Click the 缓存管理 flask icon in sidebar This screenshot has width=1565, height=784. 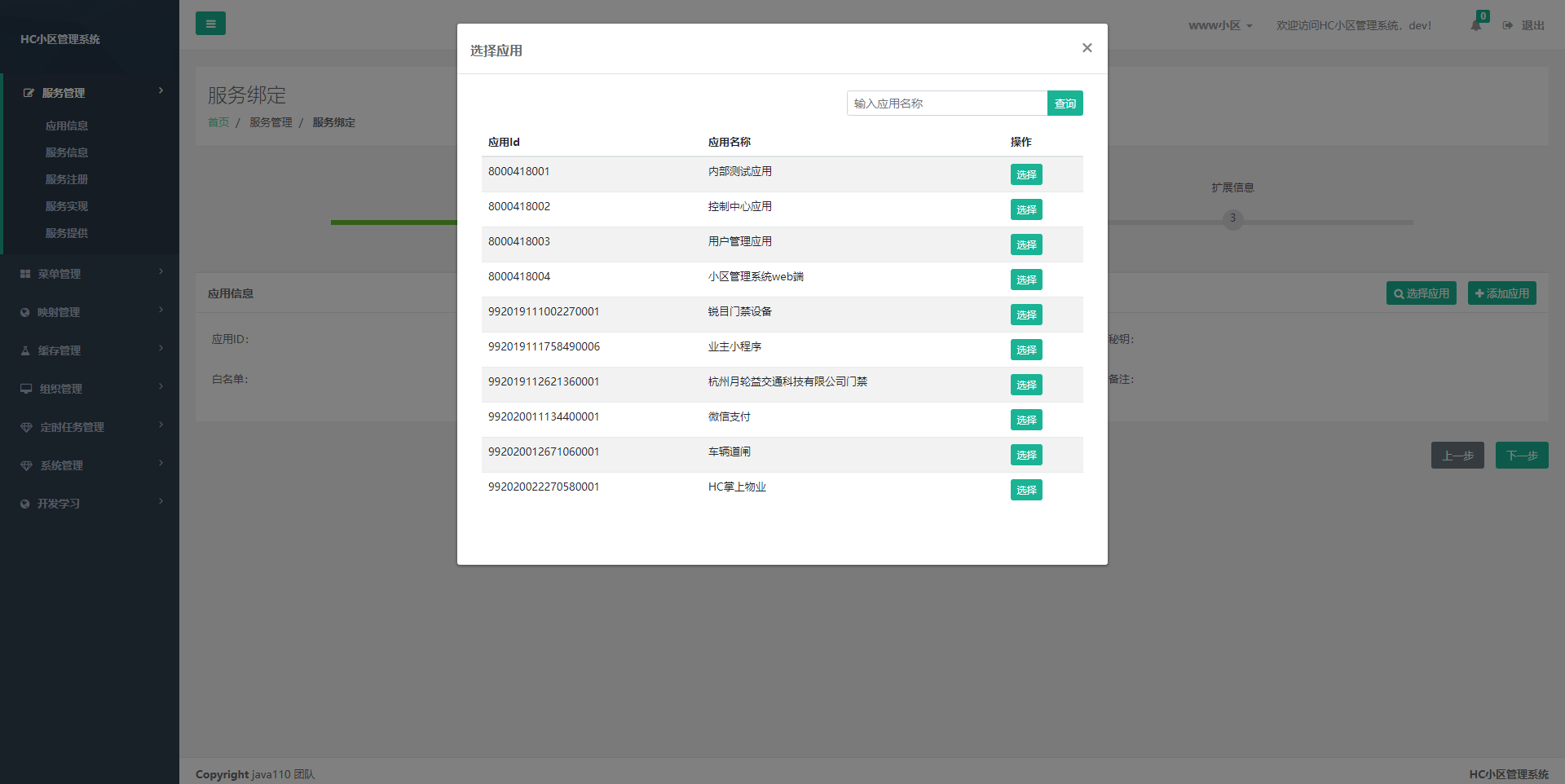(x=25, y=350)
